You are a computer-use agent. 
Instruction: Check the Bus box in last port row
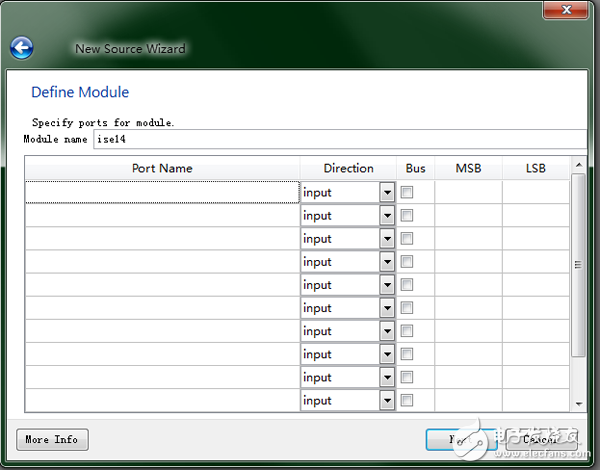click(408, 400)
